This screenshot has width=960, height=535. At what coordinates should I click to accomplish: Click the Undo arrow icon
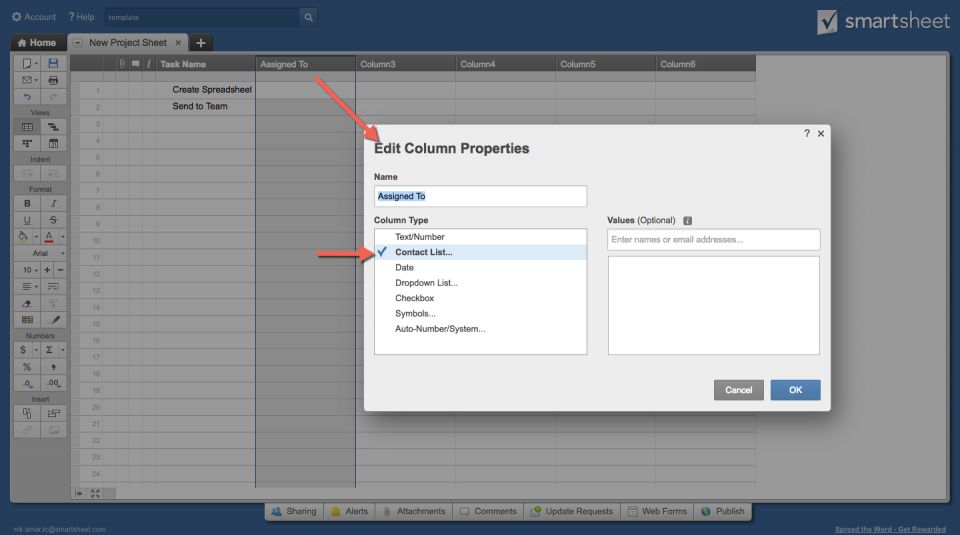[27, 97]
